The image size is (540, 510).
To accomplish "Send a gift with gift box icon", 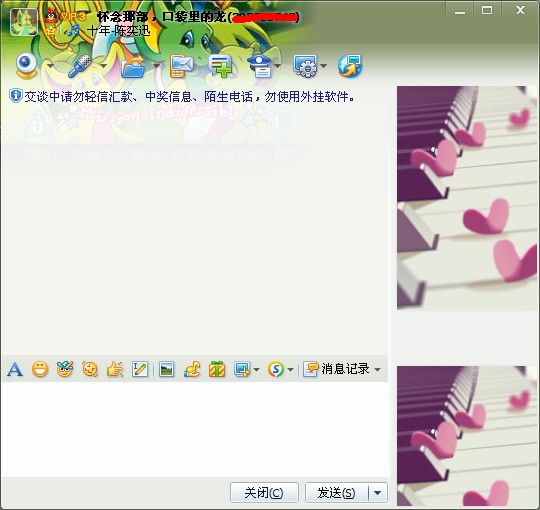I will click(217, 370).
